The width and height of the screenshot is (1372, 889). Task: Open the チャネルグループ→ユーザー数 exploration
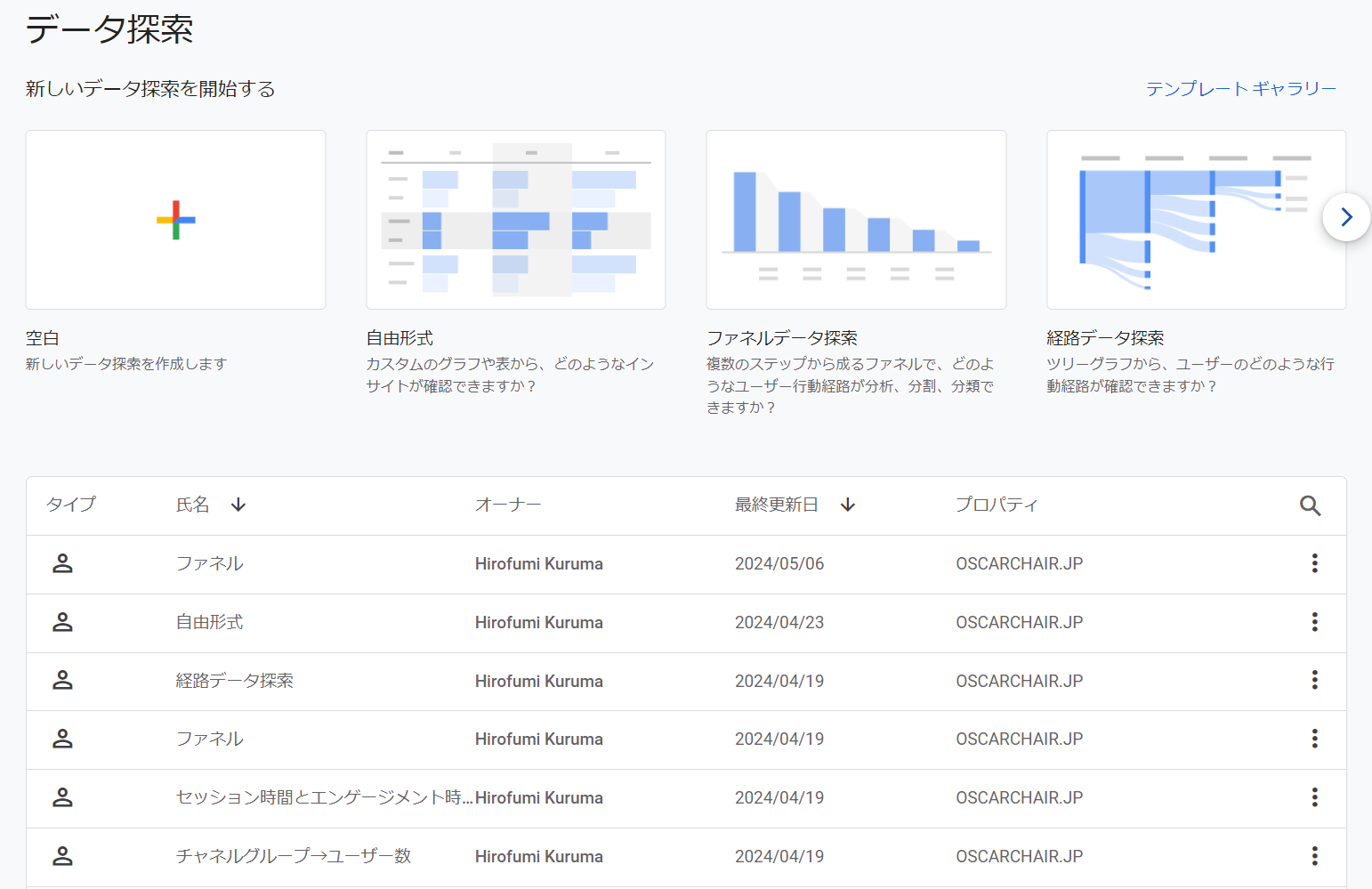pyautogui.click(x=294, y=856)
